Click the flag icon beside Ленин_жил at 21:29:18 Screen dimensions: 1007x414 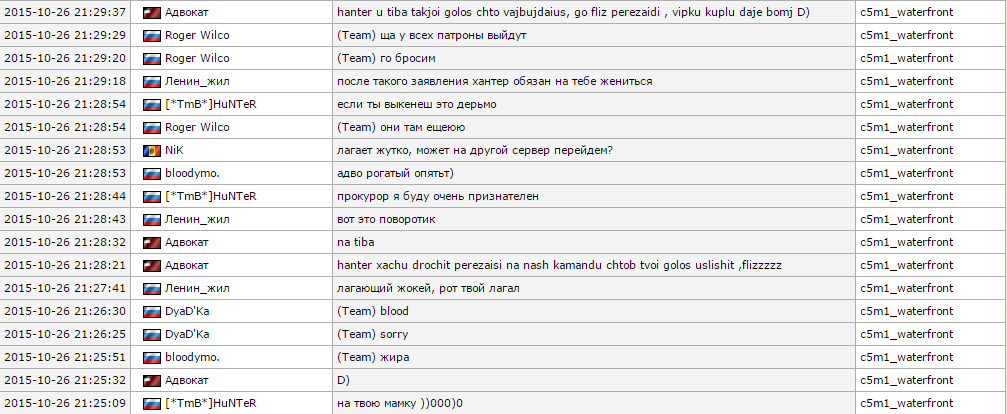152,82
